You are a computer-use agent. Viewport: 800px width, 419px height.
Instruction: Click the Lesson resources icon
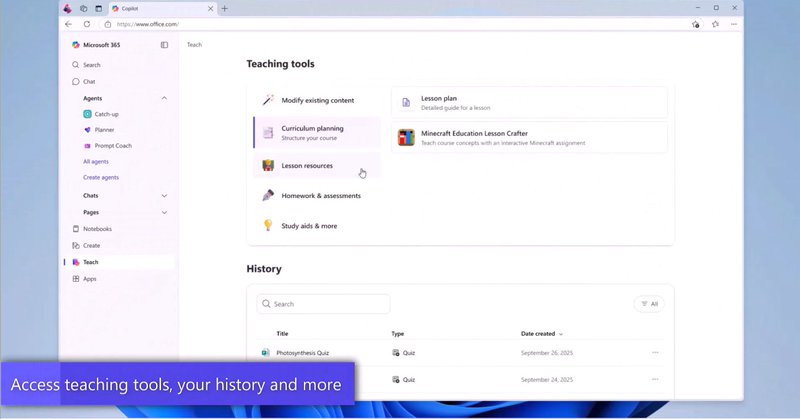268,165
